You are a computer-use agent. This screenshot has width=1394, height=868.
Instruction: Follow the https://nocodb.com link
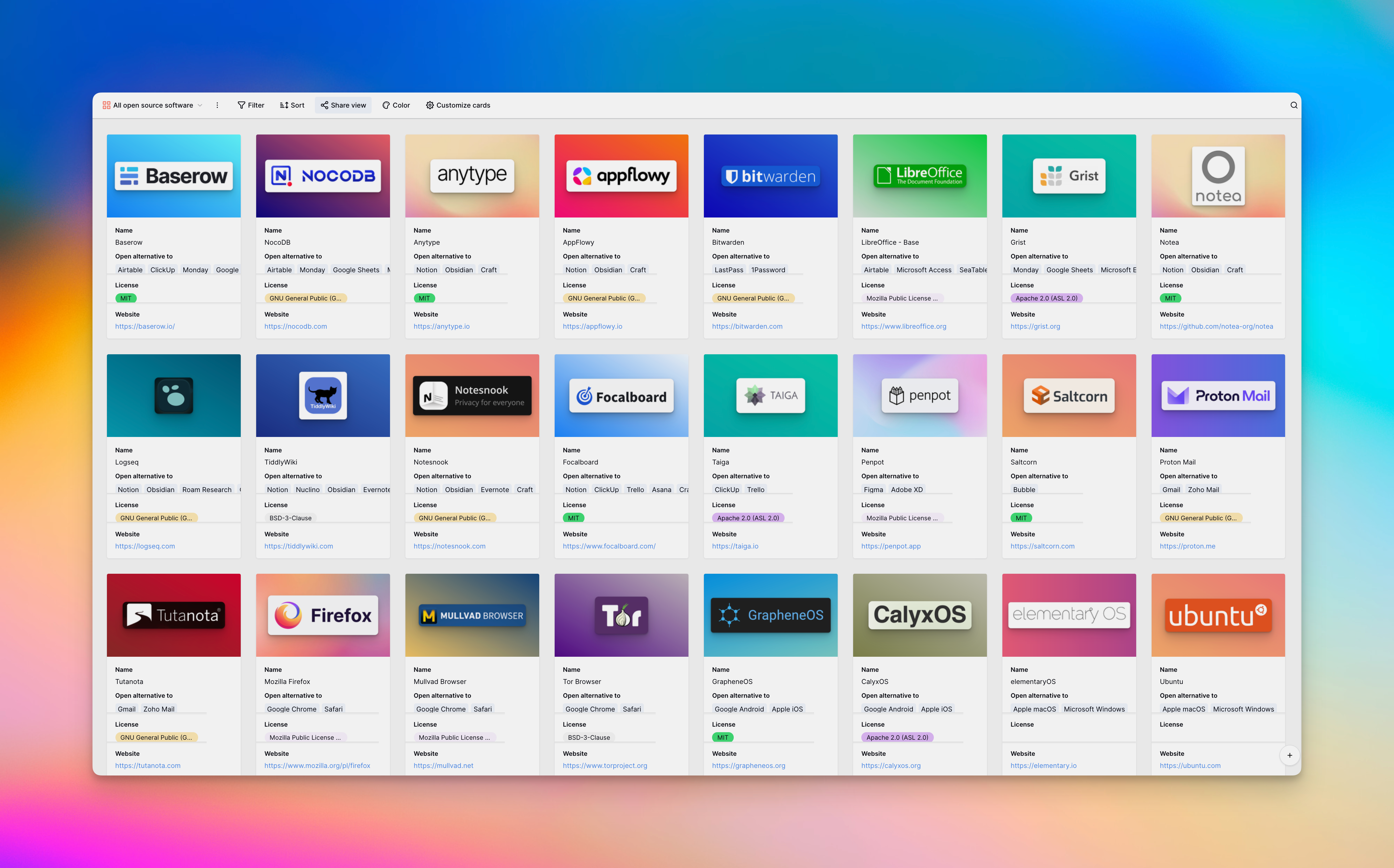pos(296,326)
